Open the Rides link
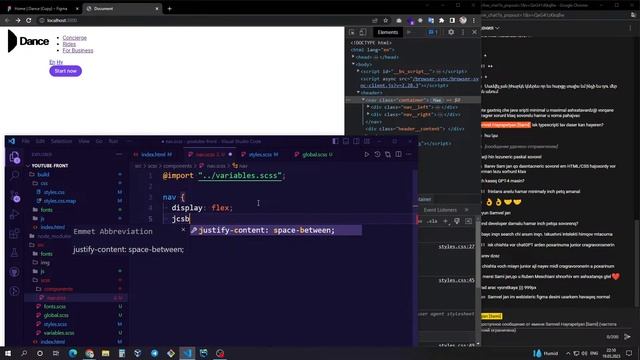This screenshot has width=640, height=360. 69,44
